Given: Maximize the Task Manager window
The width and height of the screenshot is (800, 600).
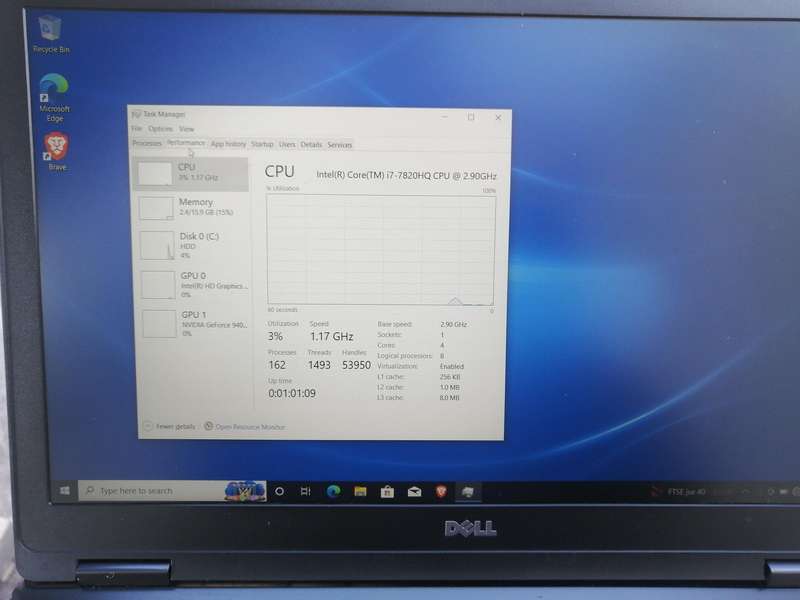Looking at the screenshot, I should tap(471, 117).
